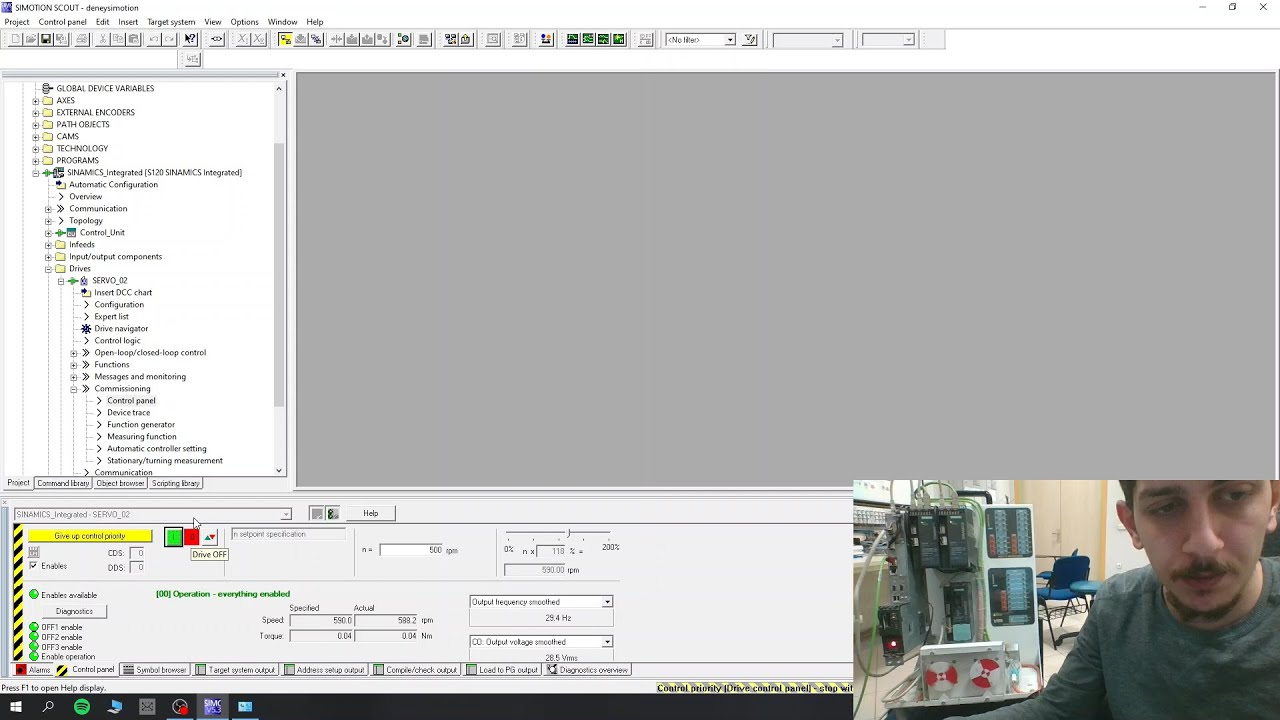1280x720 pixels.
Task: Click the taskbar search icon
Action: pos(48,707)
